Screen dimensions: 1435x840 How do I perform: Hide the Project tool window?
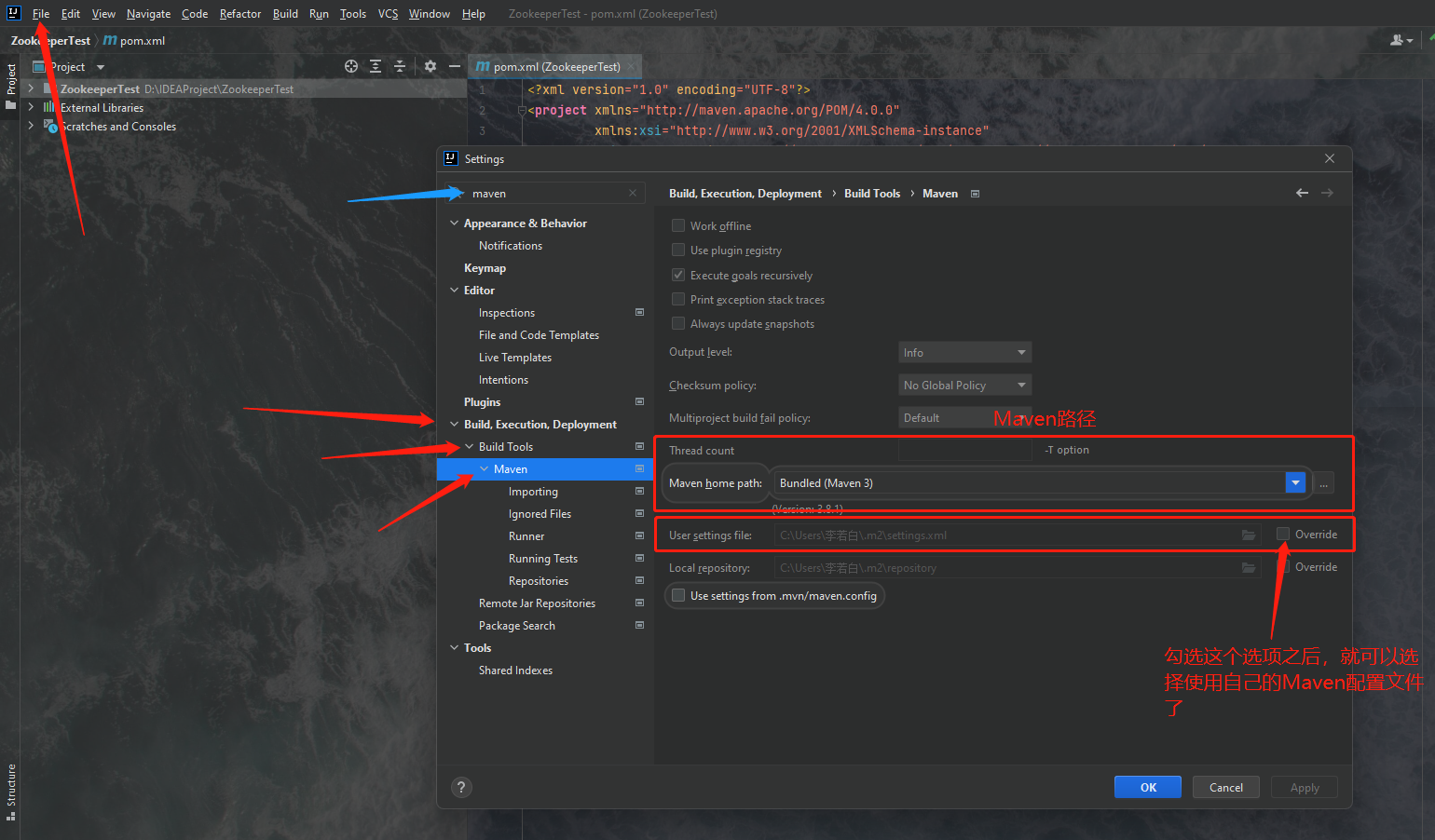pyautogui.click(x=455, y=66)
